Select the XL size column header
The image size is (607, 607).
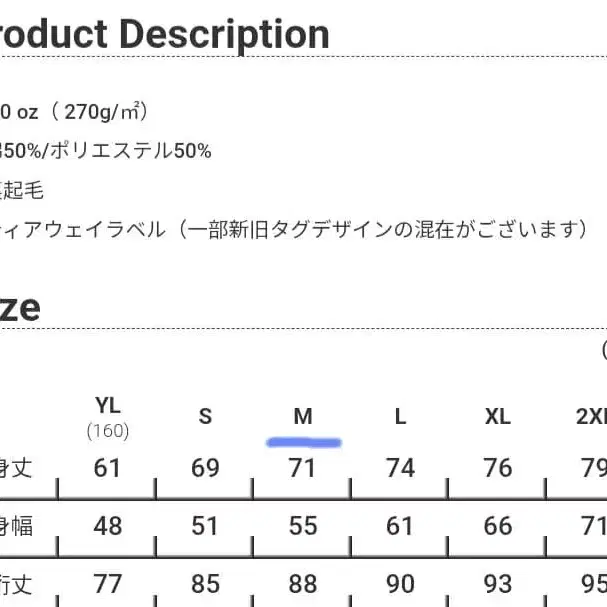497,416
